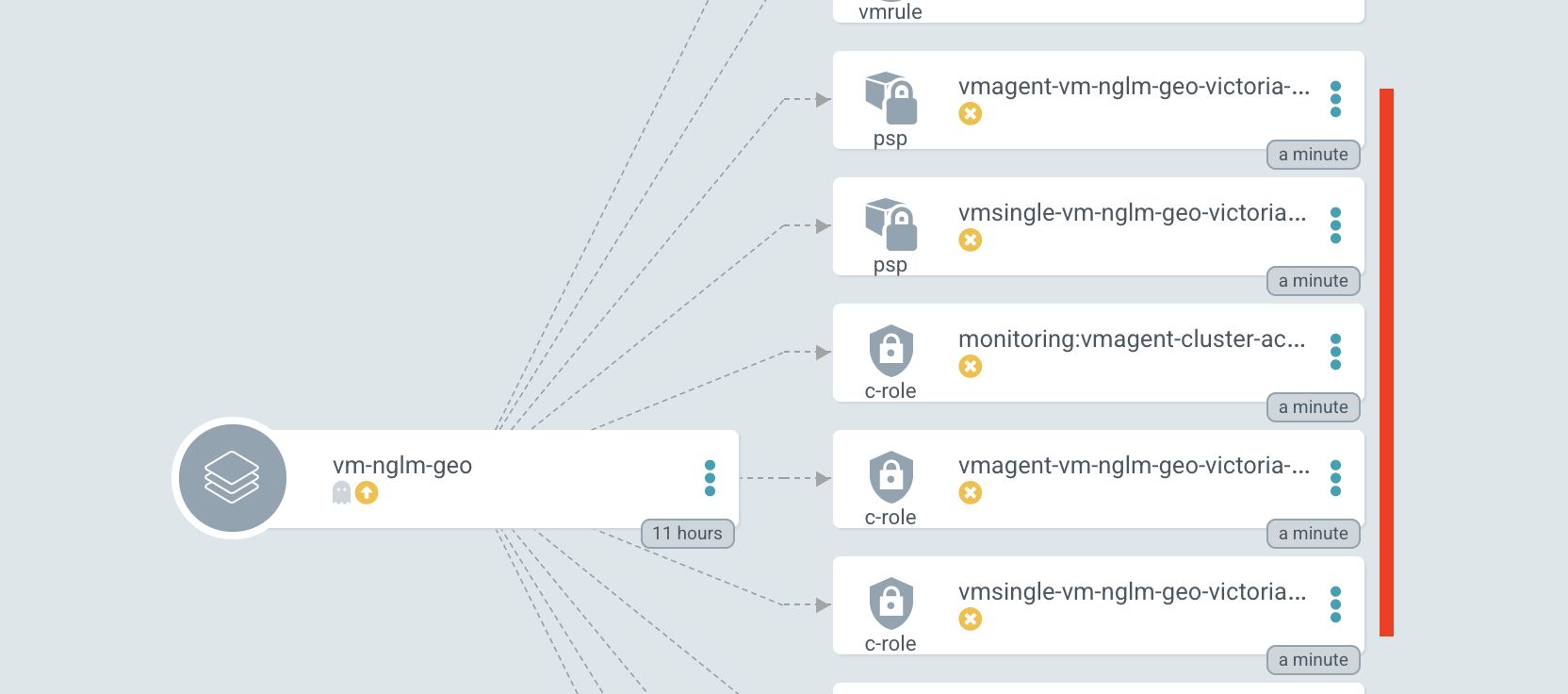Click the layers icon on vm-nglm-geo node

(232, 477)
